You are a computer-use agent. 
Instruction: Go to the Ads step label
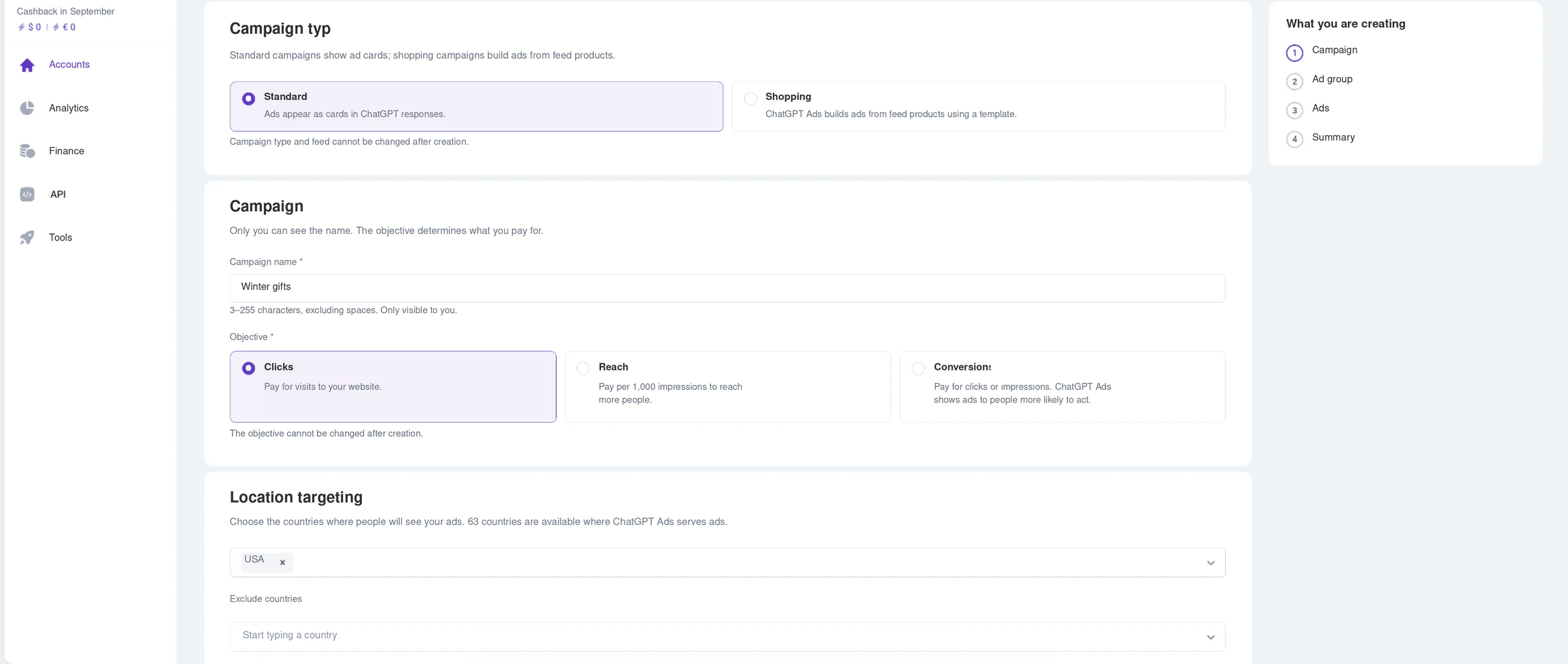(x=1320, y=108)
